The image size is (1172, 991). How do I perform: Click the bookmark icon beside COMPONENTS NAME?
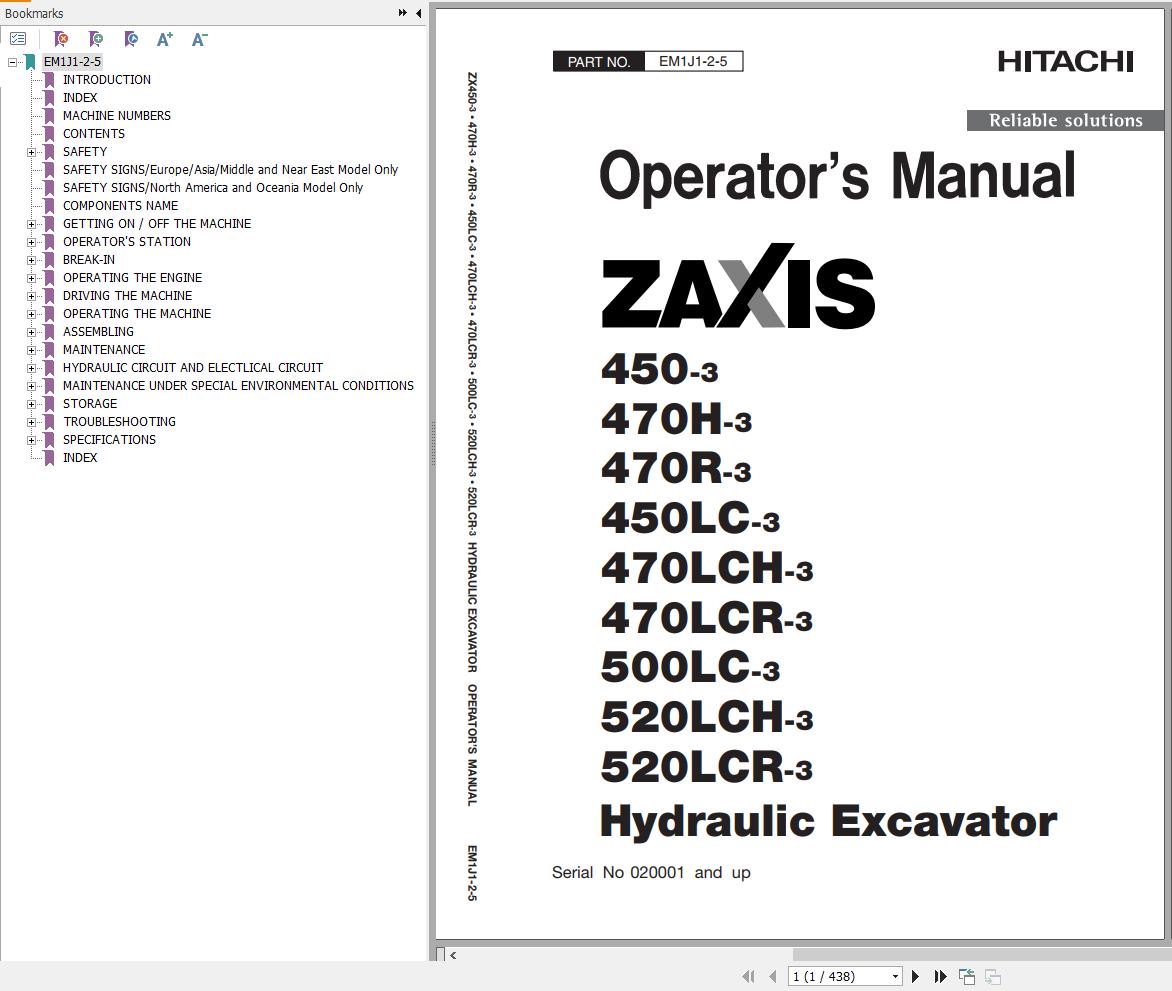(x=49, y=206)
